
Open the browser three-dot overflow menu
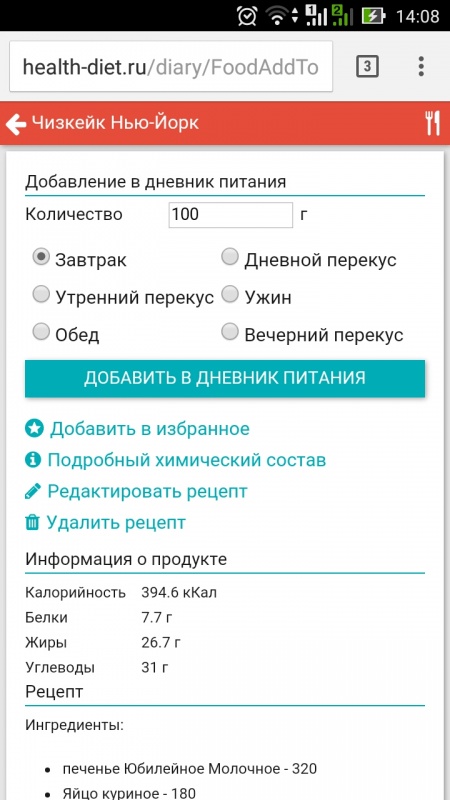(x=420, y=66)
